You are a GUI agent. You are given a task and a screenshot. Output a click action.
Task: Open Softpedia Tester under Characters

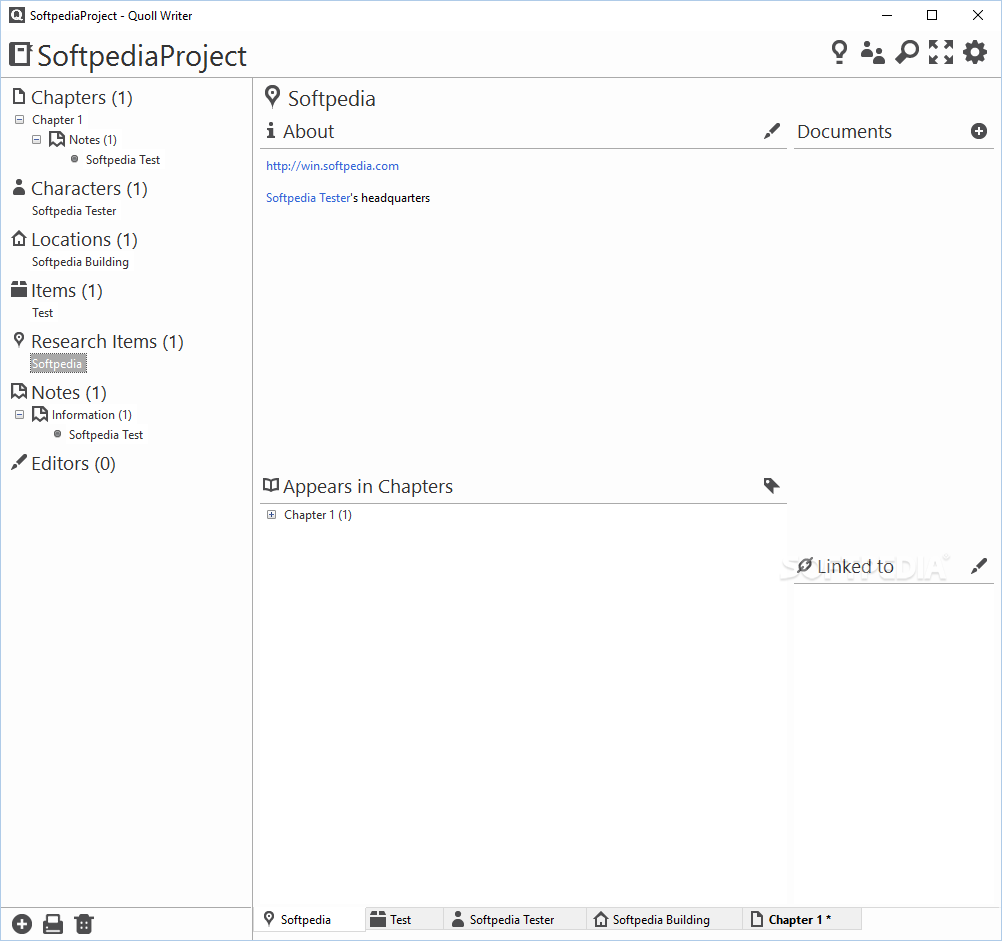74,211
